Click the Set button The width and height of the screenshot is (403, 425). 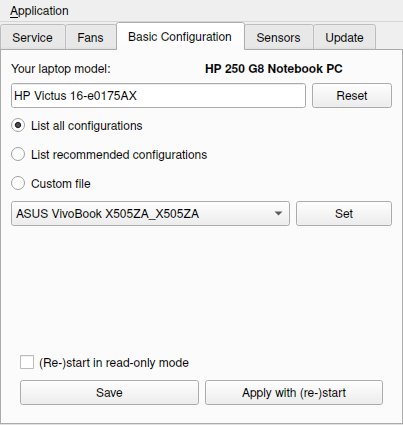(344, 213)
